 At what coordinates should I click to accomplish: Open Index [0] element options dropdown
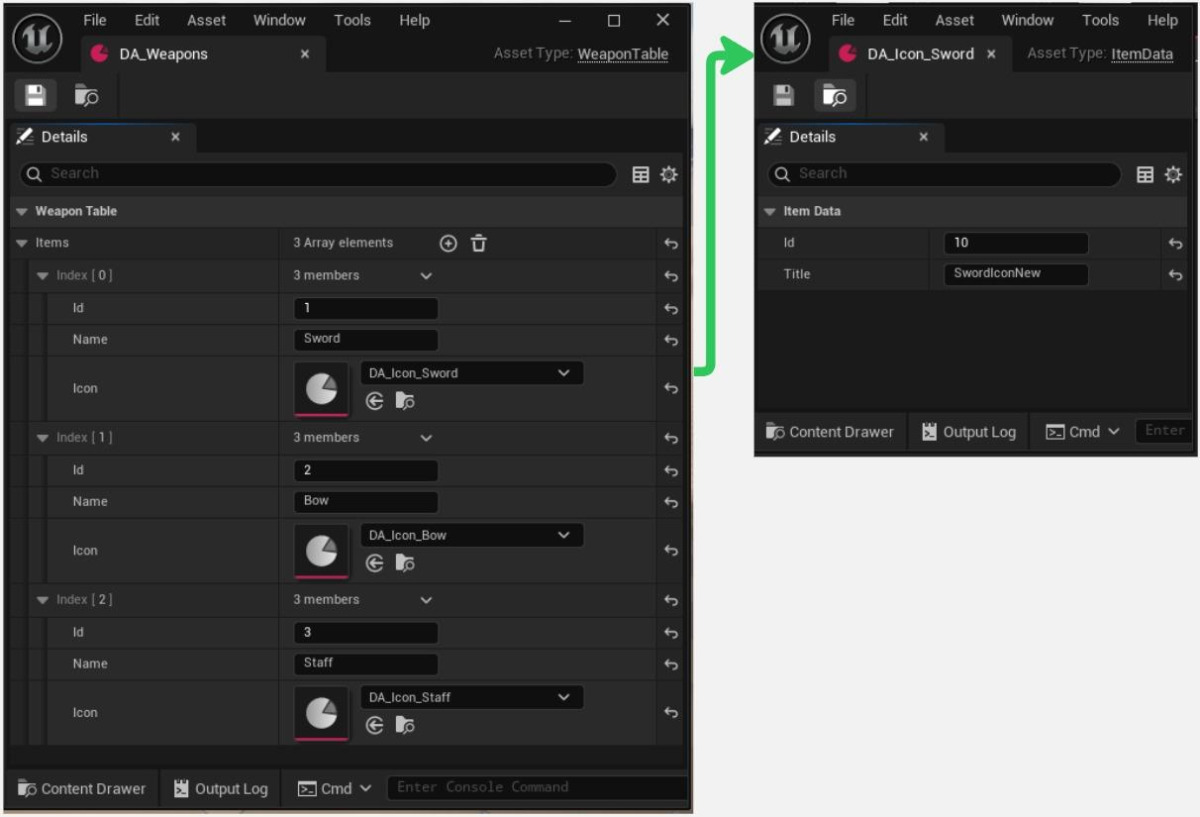(x=426, y=276)
